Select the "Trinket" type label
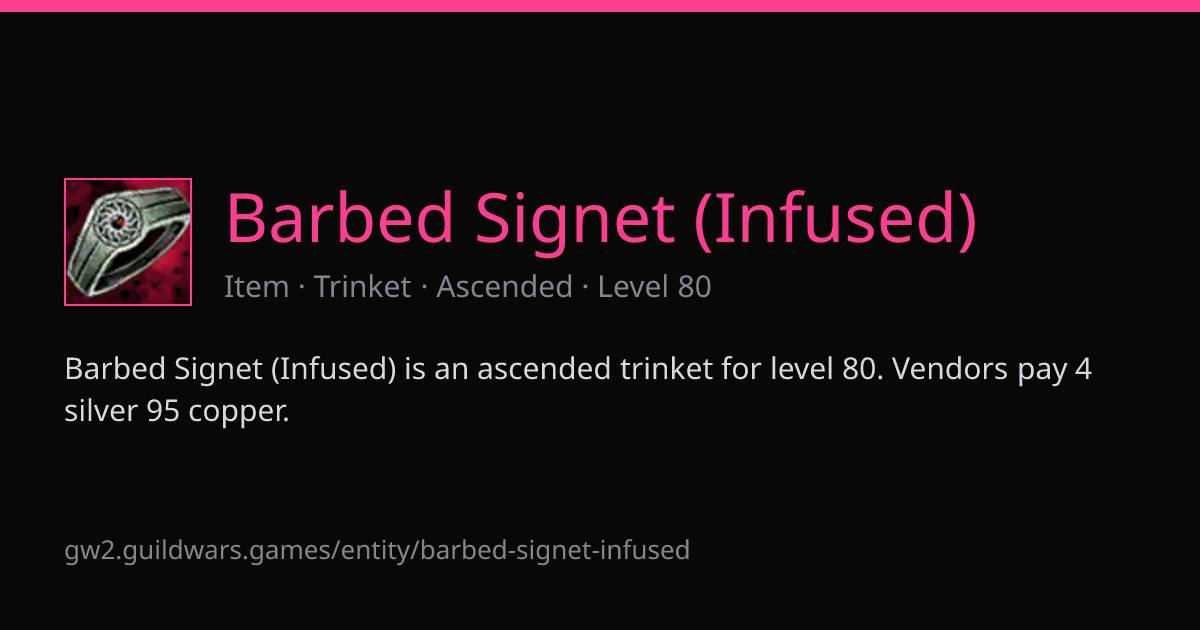This screenshot has height=630, width=1200. coord(362,287)
